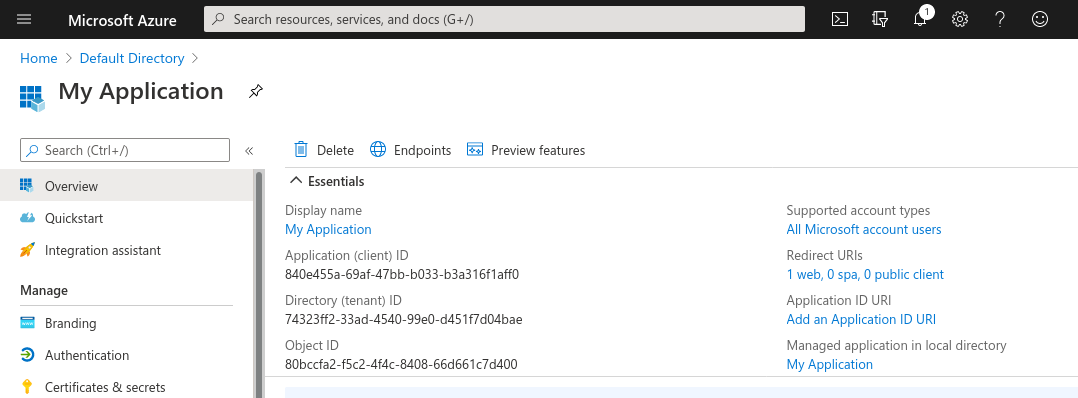Focus the search resources, services, and docs field
Viewport: 1078px width, 398px height.
click(505, 19)
